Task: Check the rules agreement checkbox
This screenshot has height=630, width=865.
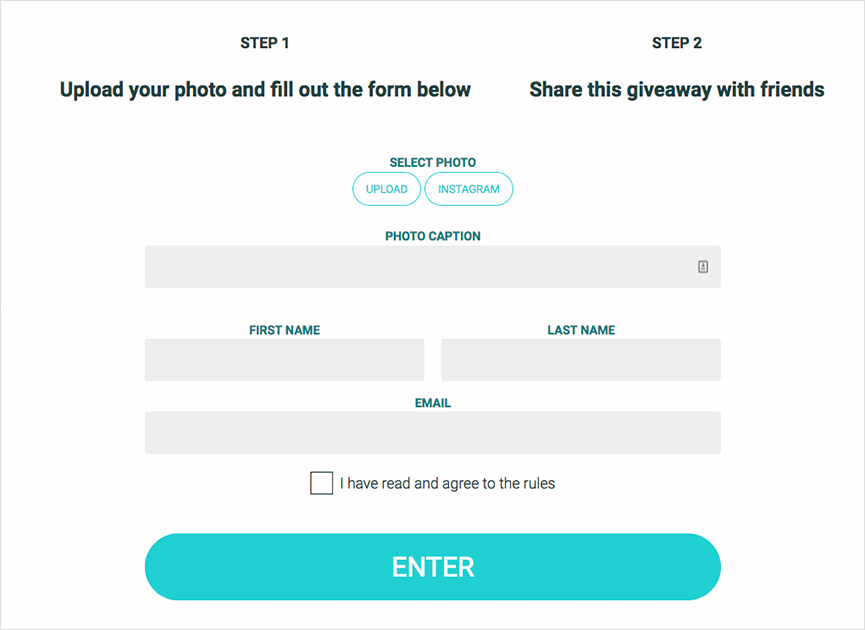Action: point(321,483)
